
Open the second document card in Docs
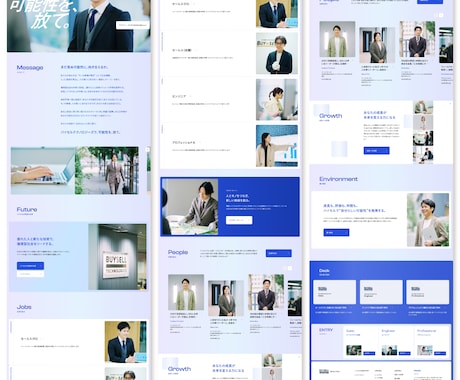tap(381, 292)
